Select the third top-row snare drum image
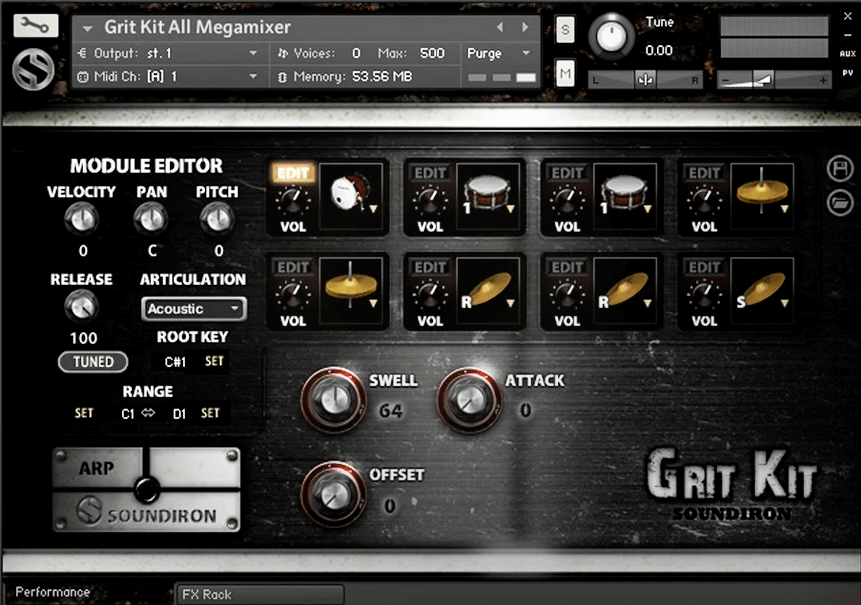The width and height of the screenshot is (861, 605). click(625, 196)
